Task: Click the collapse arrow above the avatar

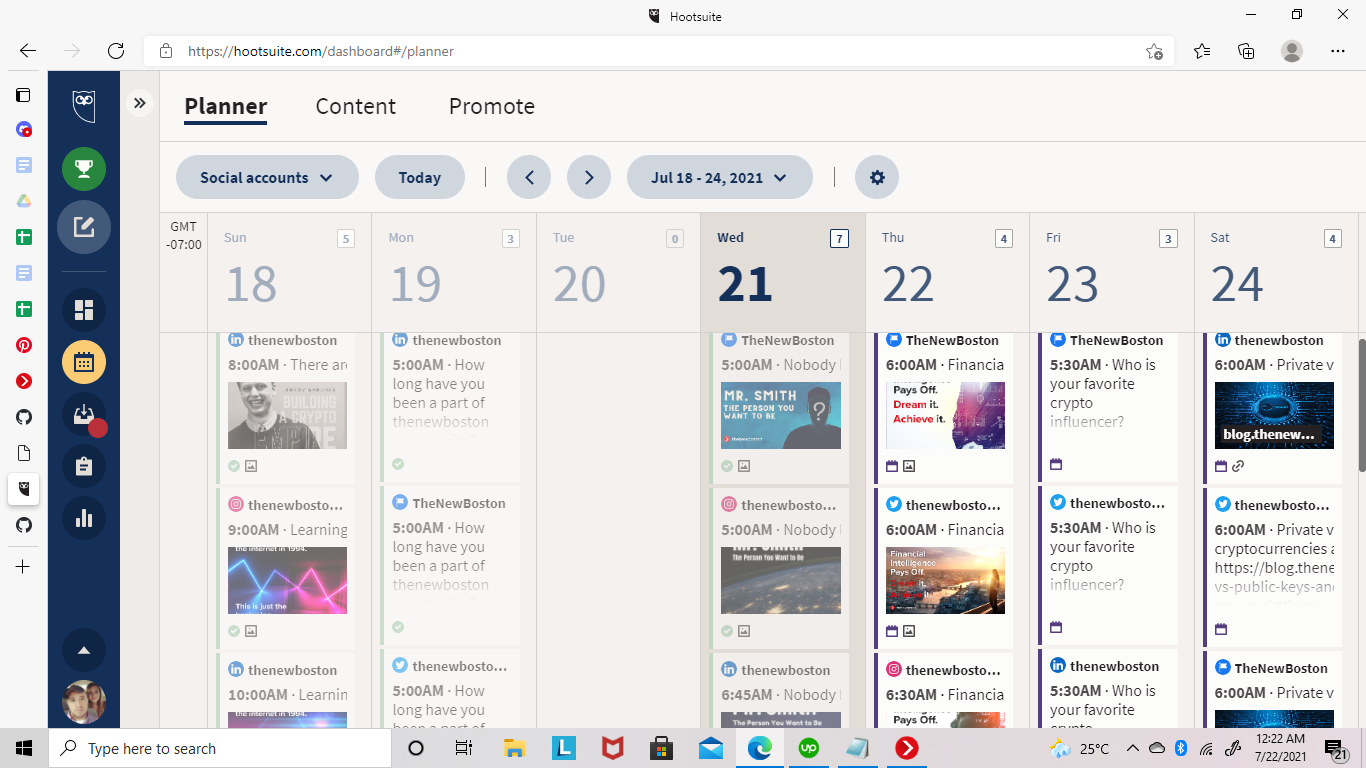Action: [x=84, y=650]
